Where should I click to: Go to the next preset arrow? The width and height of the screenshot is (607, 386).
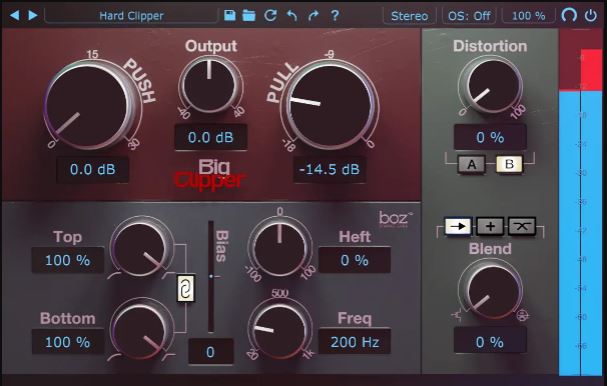coord(33,15)
